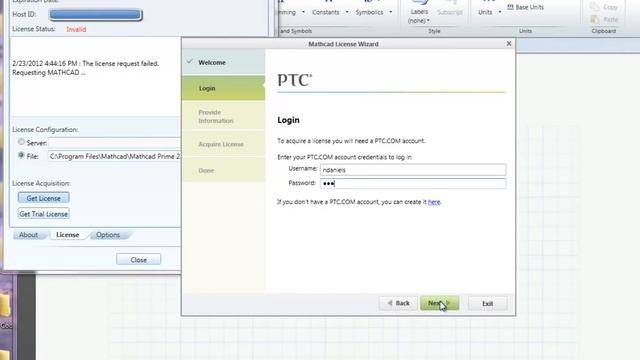640x360 pixels.
Task: Open the Units dropdown in the ribbon
Action: 489,12
